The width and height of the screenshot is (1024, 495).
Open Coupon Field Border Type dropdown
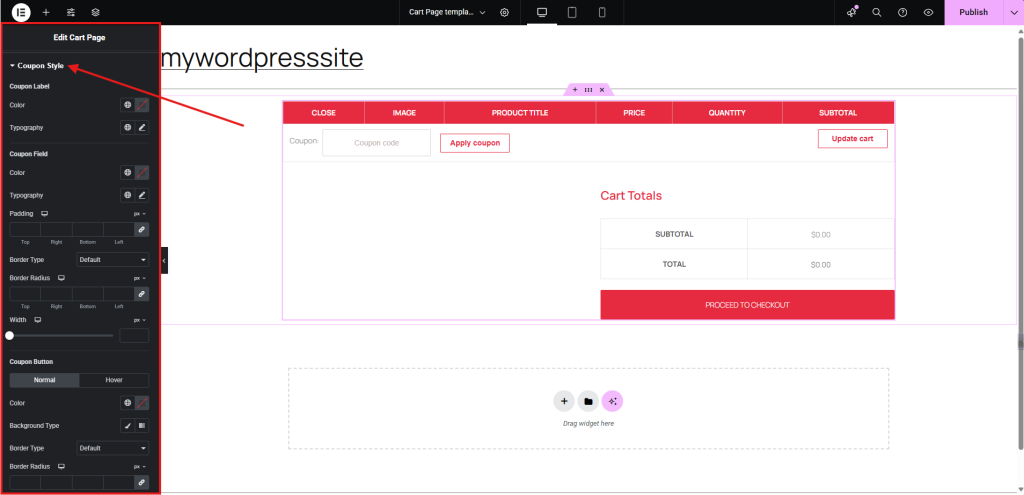(112, 259)
